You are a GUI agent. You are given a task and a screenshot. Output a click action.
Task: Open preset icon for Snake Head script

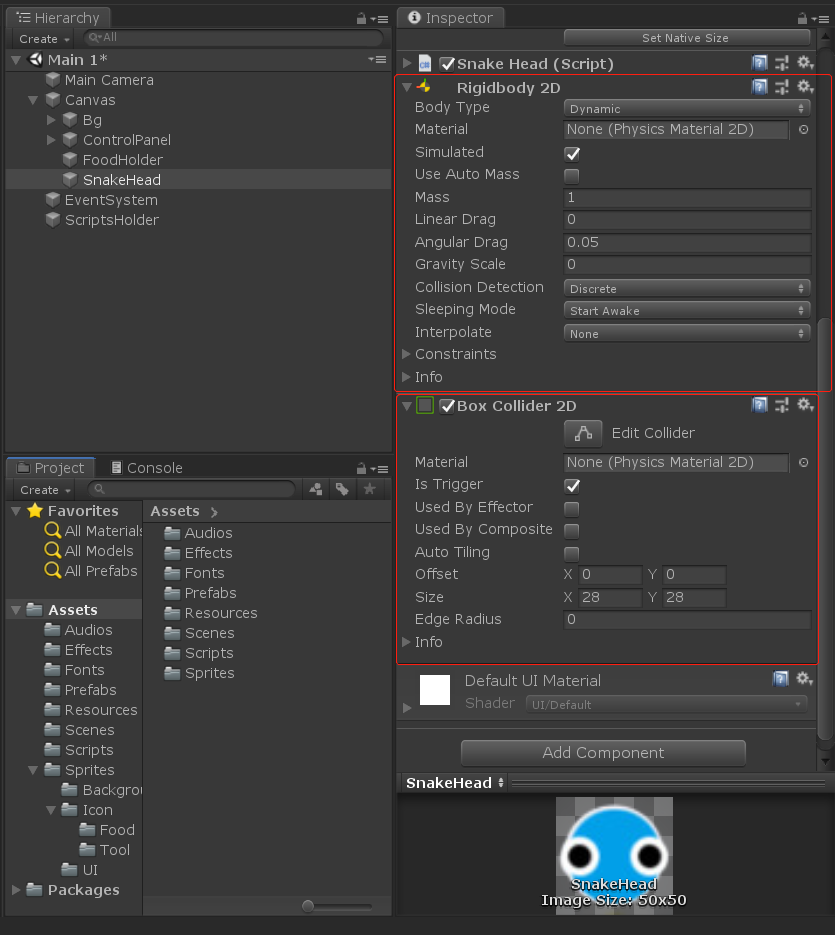781,63
